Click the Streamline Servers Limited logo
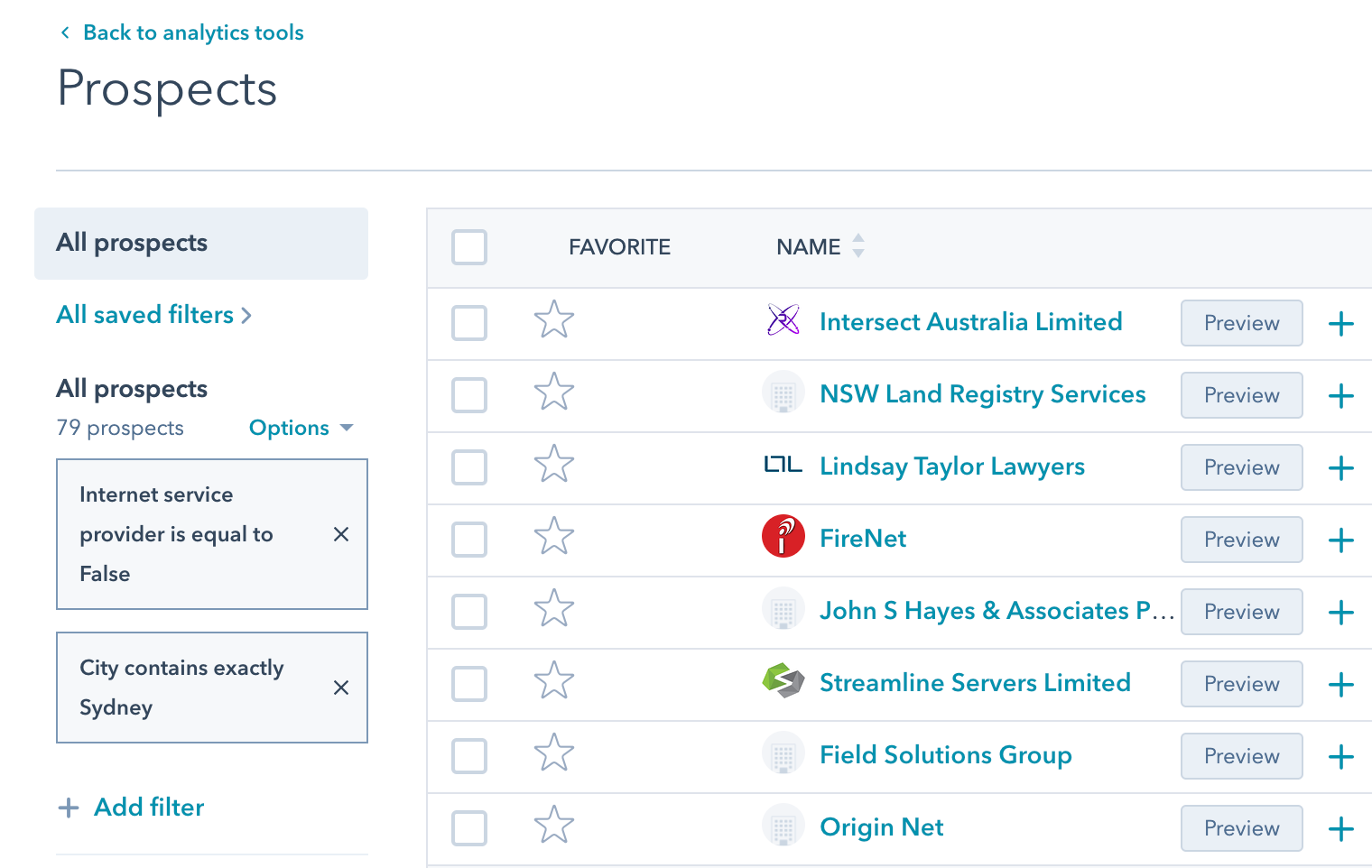This screenshot has height=868, width=1372. 783,681
